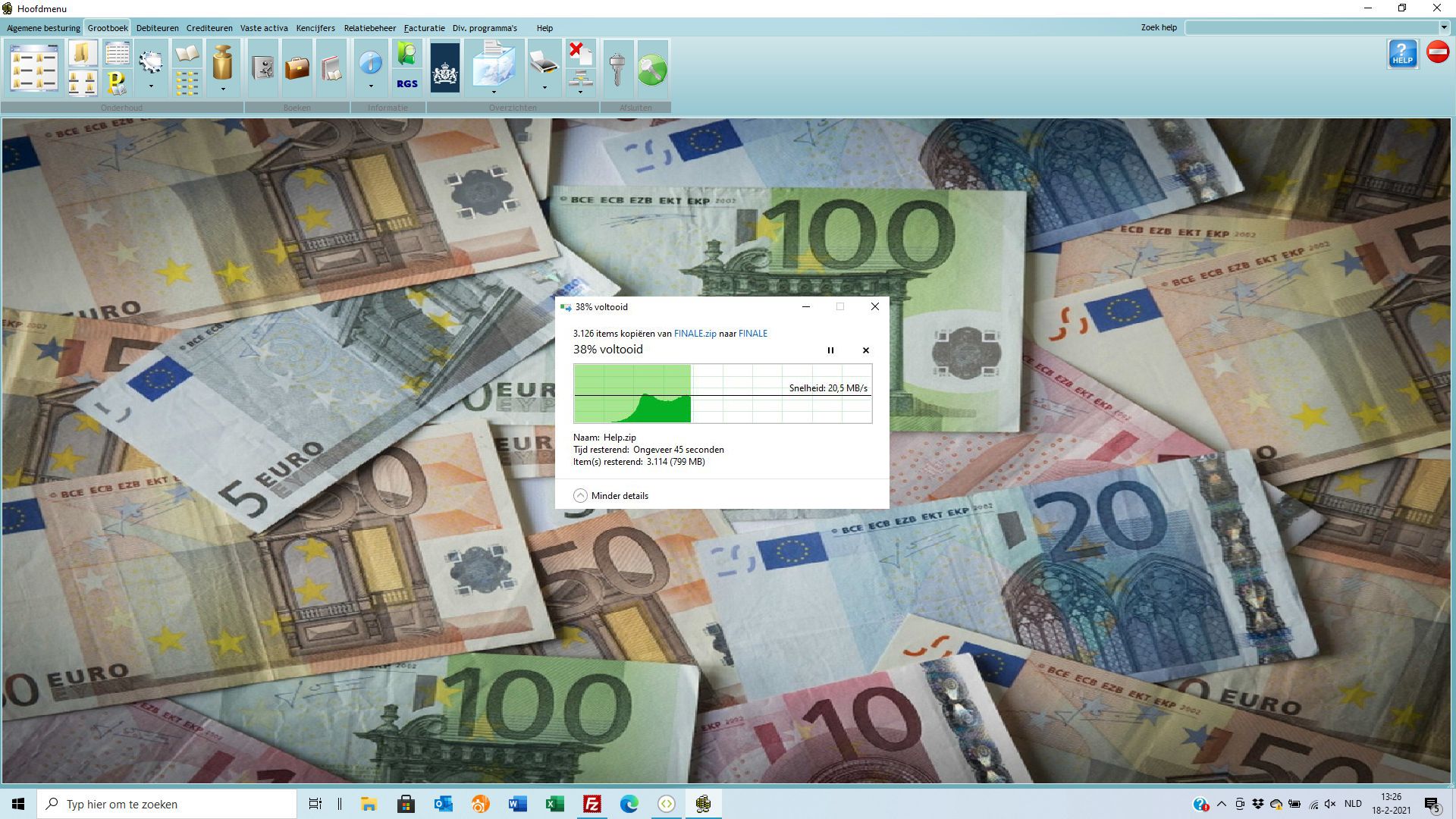Viewport: 1456px width, 819px height.
Task: Click the red X delete document icon
Action: (581, 53)
